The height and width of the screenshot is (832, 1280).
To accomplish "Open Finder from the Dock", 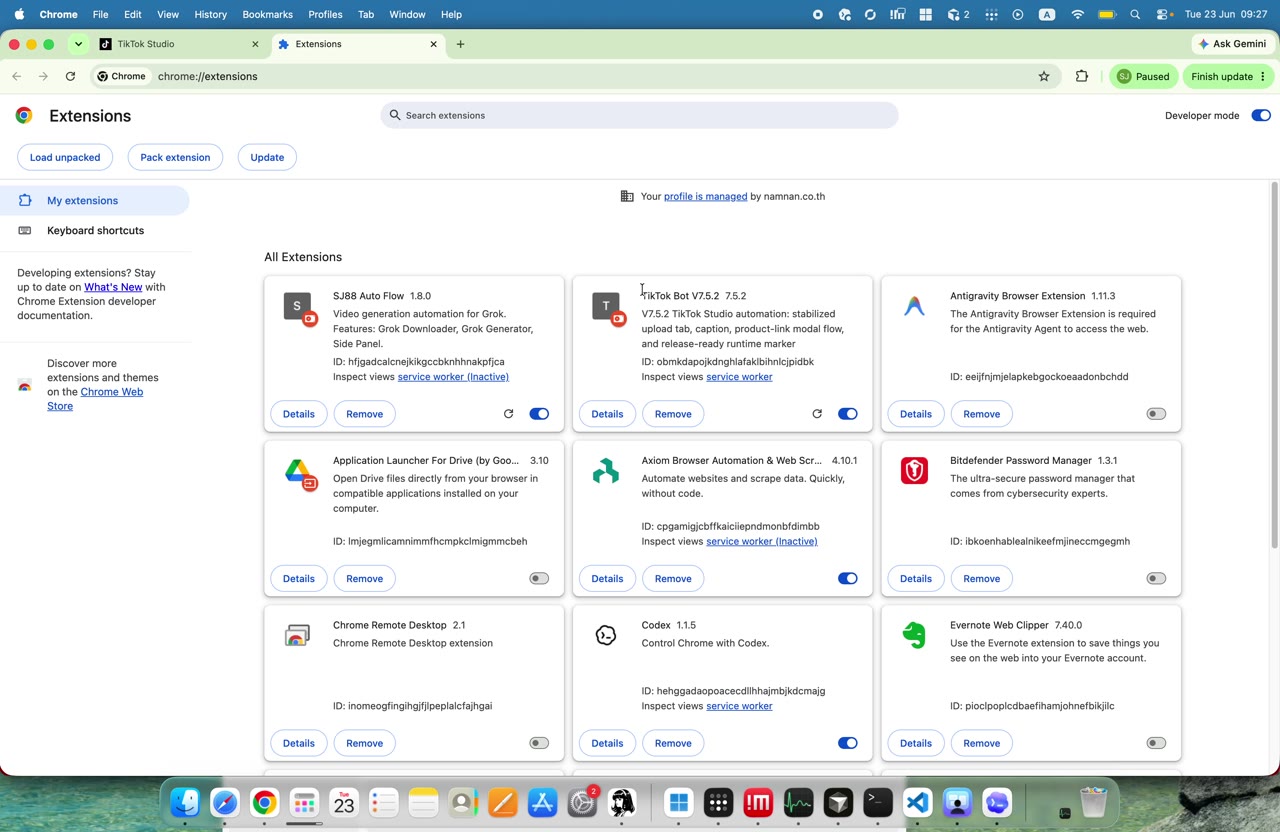I will pyautogui.click(x=185, y=802).
